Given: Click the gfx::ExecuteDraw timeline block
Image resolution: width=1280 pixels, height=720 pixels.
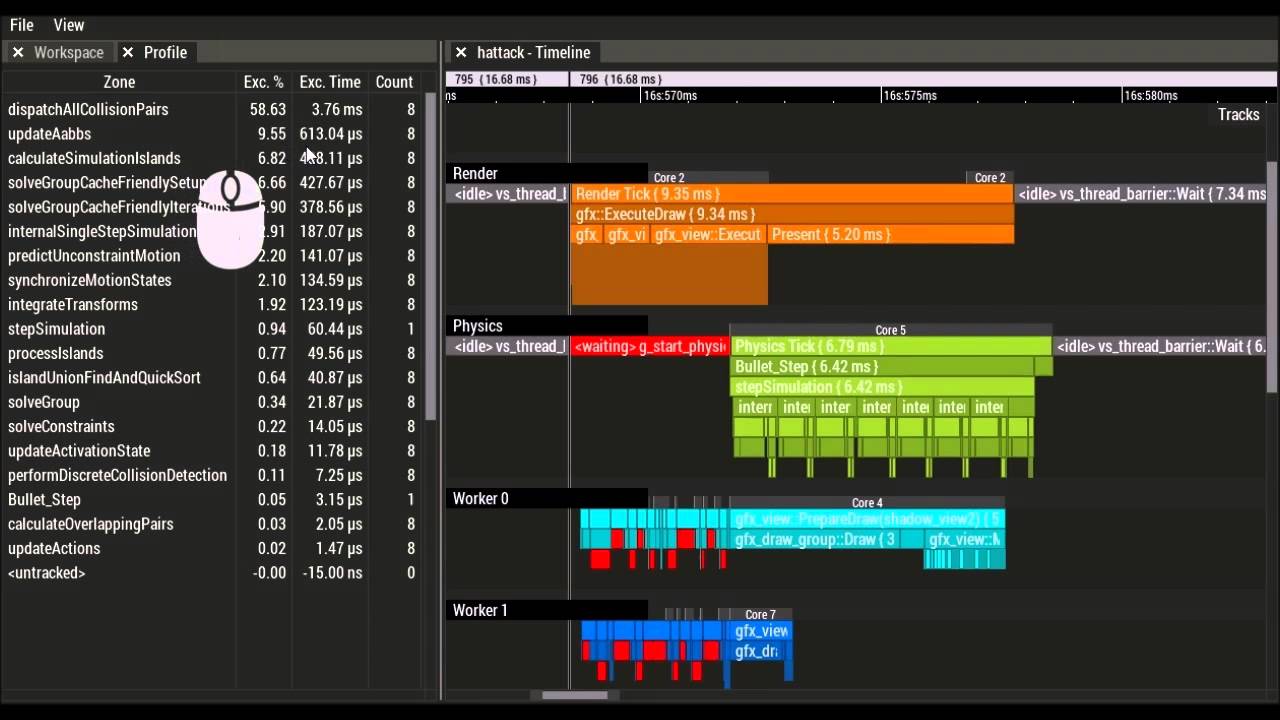Looking at the screenshot, I should point(792,214).
